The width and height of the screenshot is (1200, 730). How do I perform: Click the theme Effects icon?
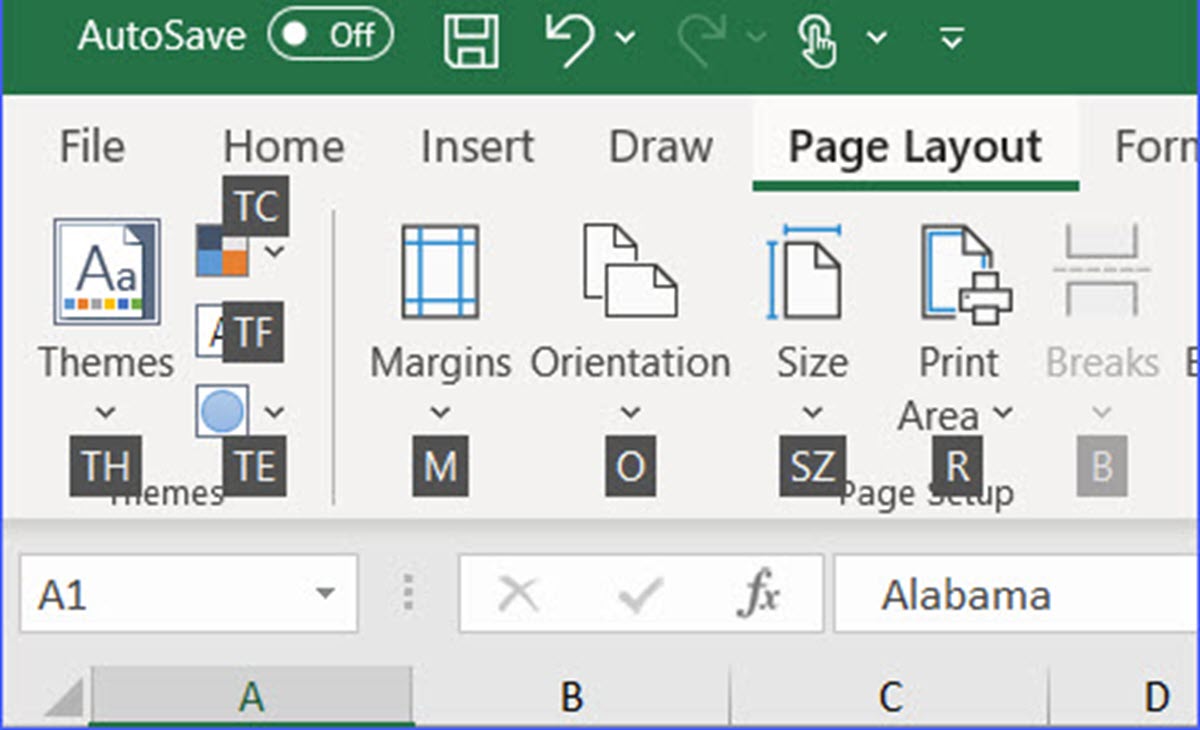[222, 410]
